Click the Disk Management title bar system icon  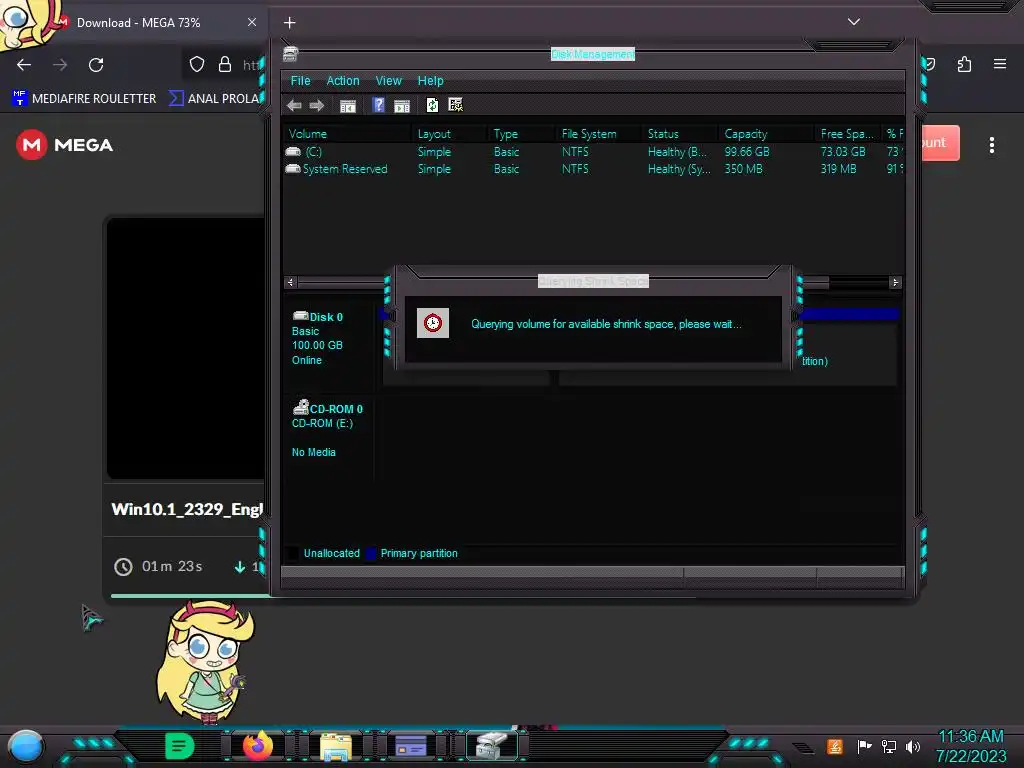click(291, 54)
